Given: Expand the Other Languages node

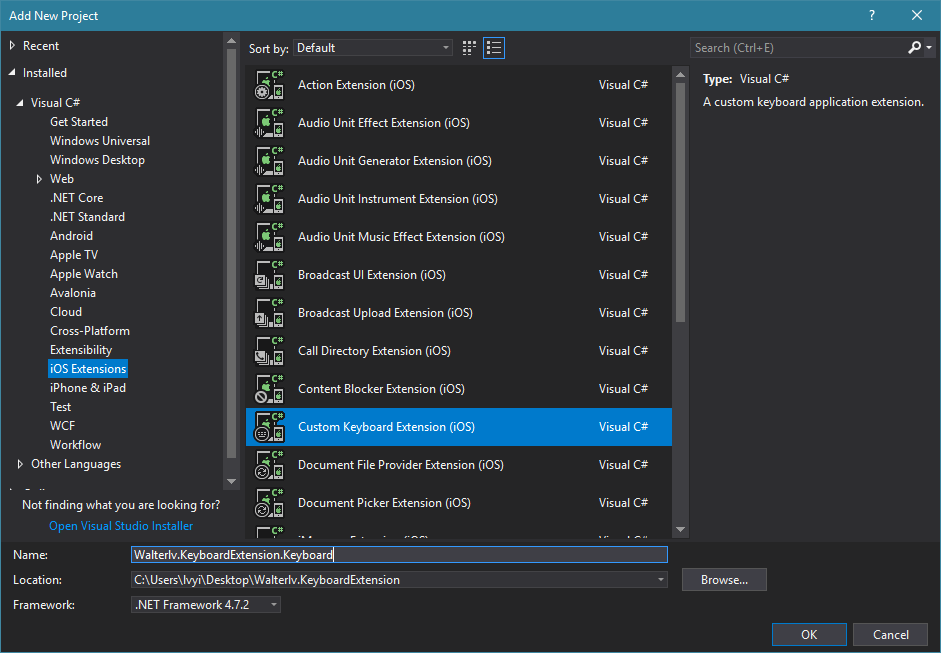Looking at the screenshot, I should pyautogui.click(x=20, y=464).
